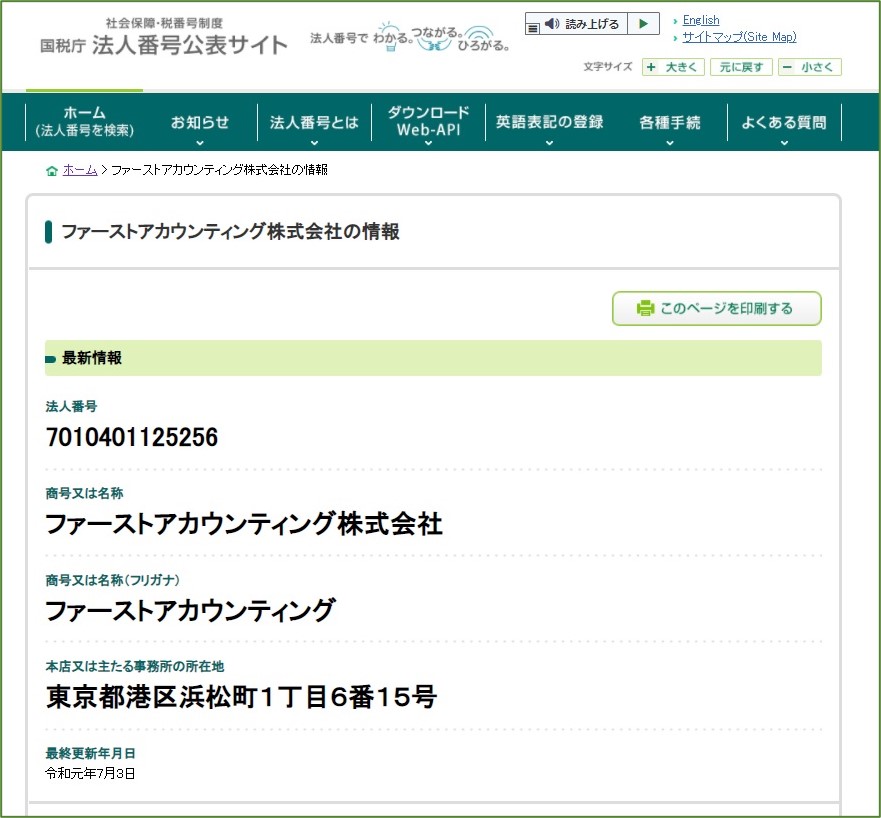Click the company name ファーストアカウンティング株式会社 value
881x818 pixels.
pyautogui.click(x=244, y=524)
